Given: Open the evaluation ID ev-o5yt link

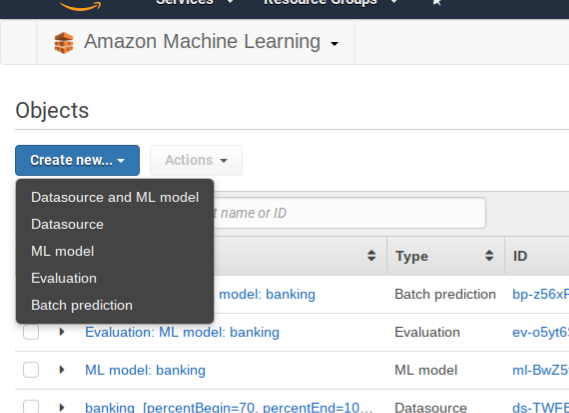Looking at the screenshot, I should [x=540, y=332].
